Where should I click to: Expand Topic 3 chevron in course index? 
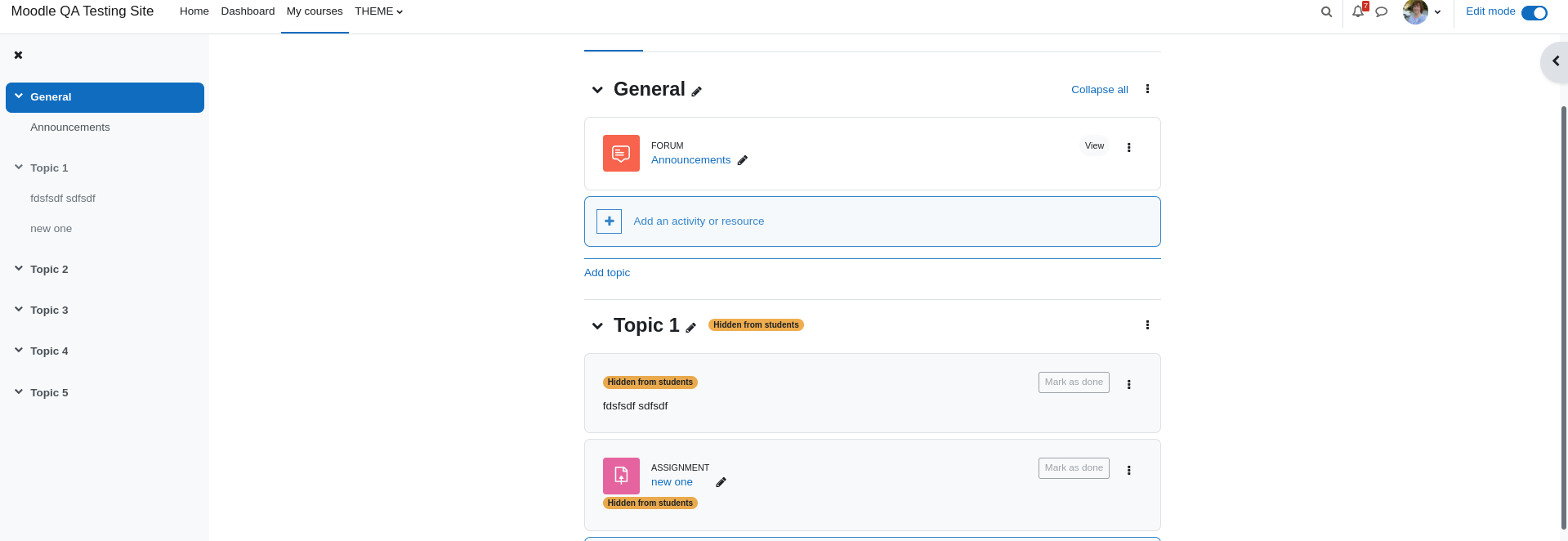coord(18,310)
